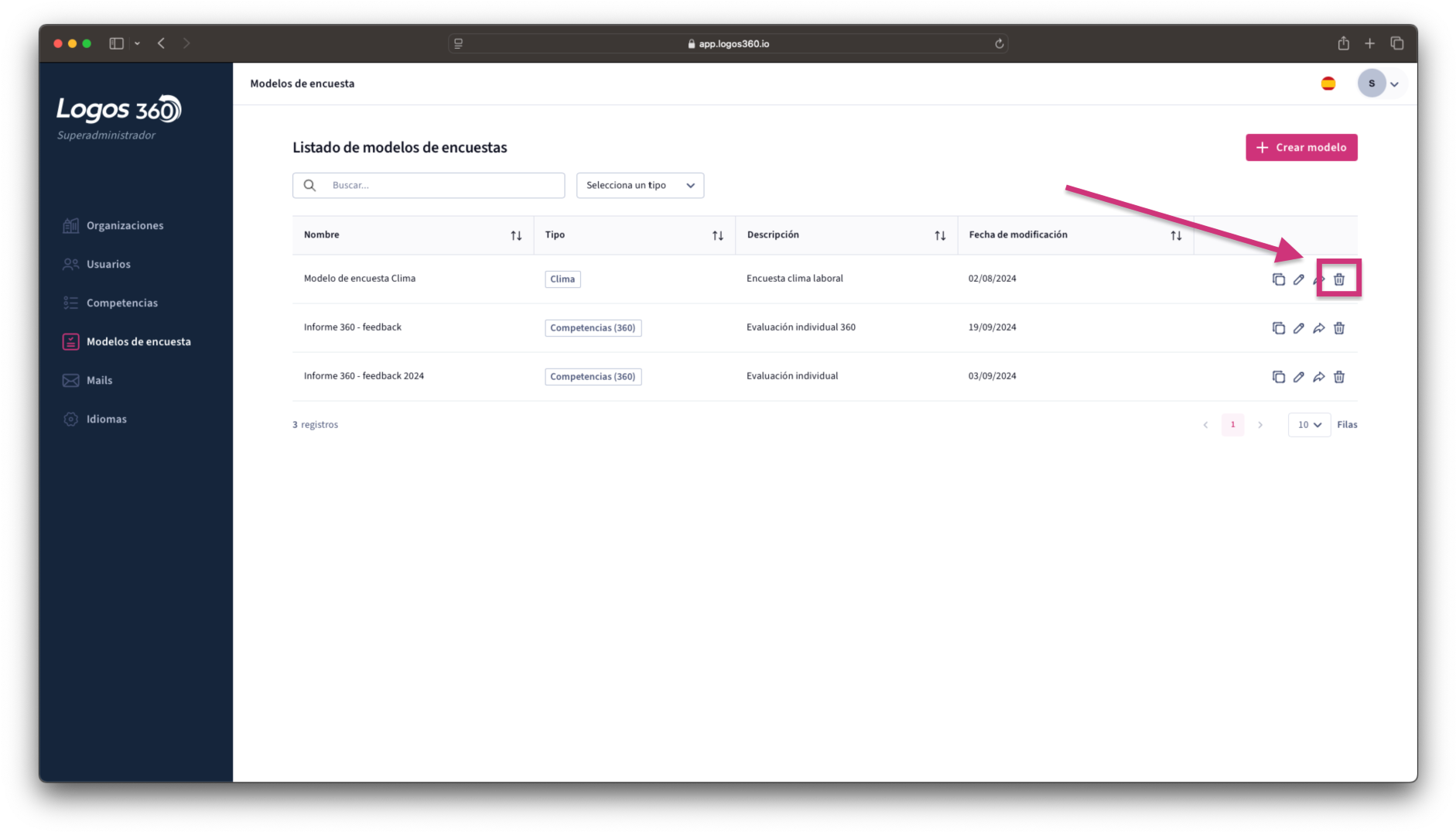
Task: Sort by Fecha de modificación arrows
Action: 1176,235
